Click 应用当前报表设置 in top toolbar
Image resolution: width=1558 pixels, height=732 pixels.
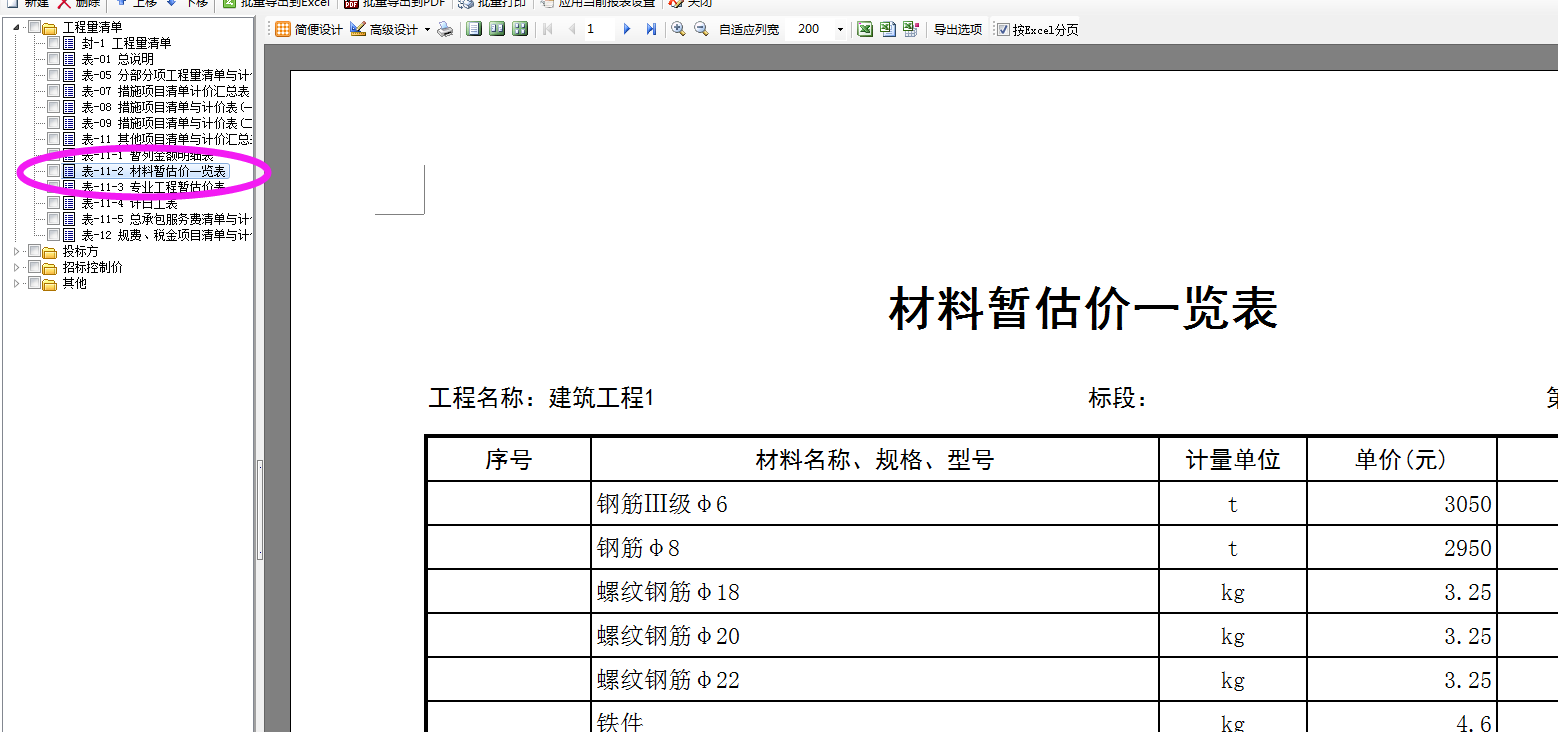pyautogui.click(x=597, y=4)
